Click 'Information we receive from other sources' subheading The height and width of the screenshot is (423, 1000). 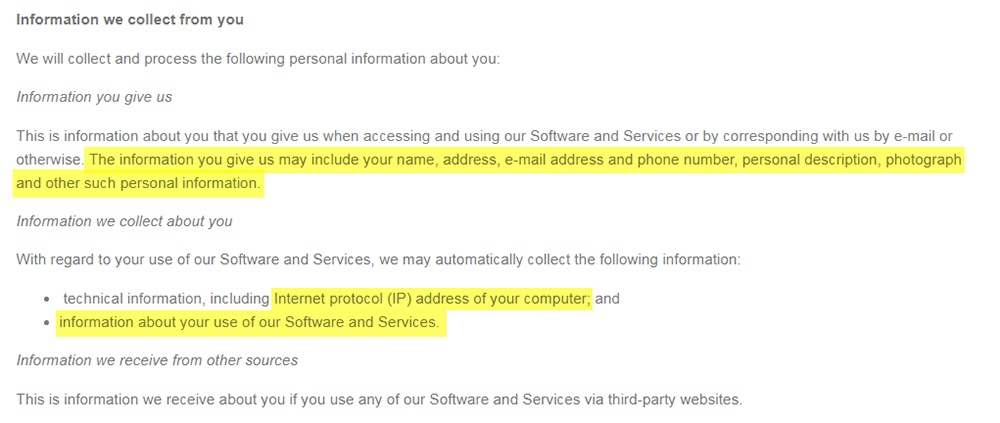(157, 360)
